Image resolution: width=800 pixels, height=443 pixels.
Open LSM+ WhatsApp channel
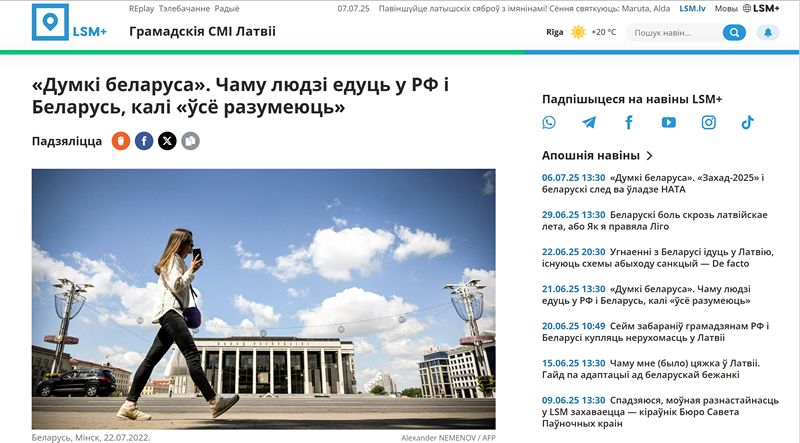[549, 123]
